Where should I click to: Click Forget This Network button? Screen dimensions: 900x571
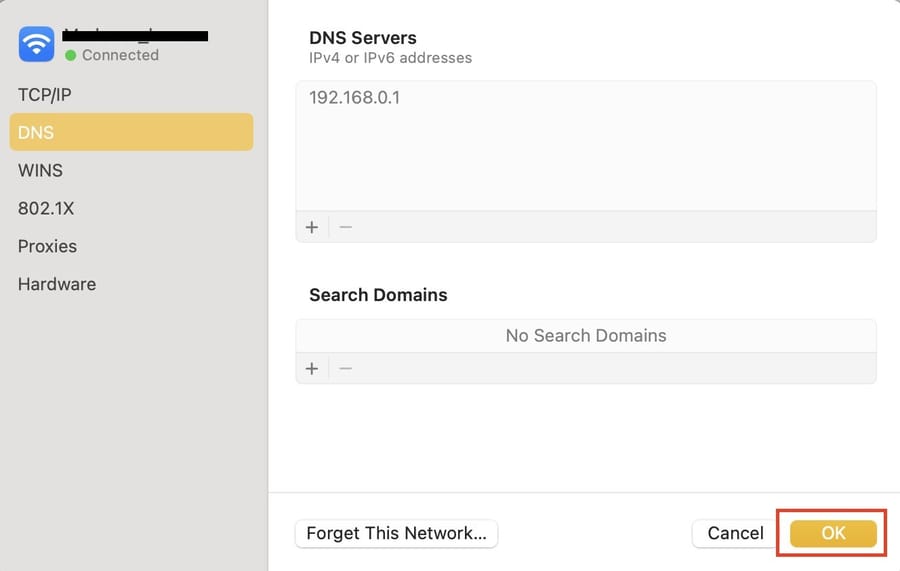pos(396,533)
